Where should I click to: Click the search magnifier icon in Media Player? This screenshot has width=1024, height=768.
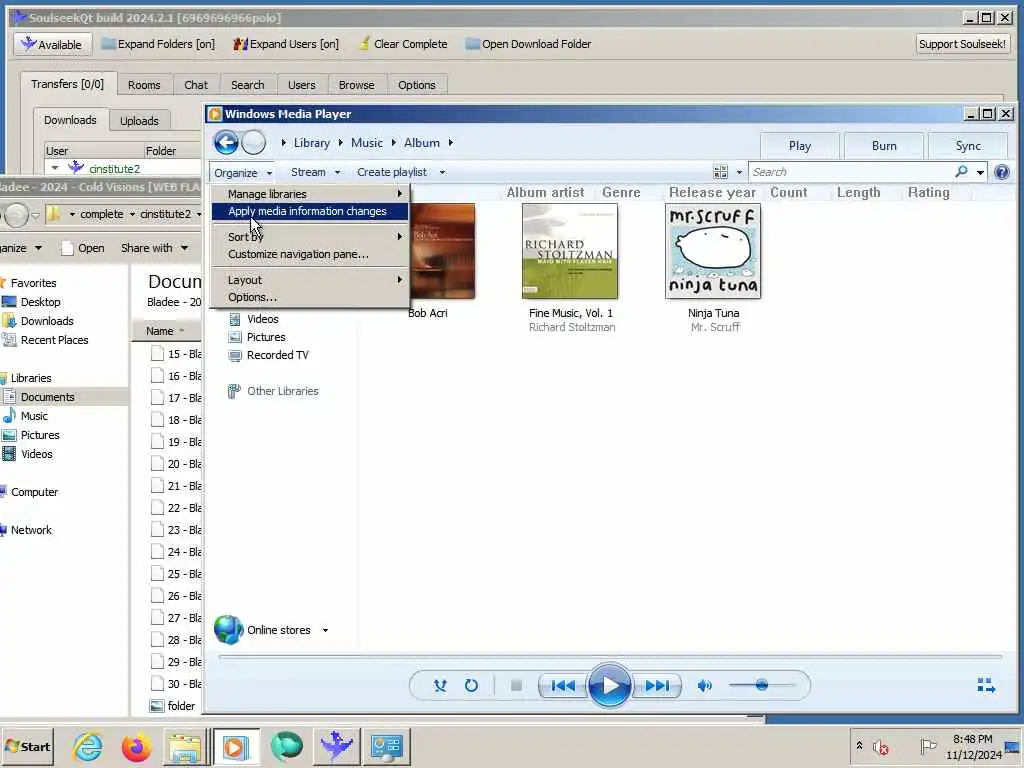tap(961, 172)
